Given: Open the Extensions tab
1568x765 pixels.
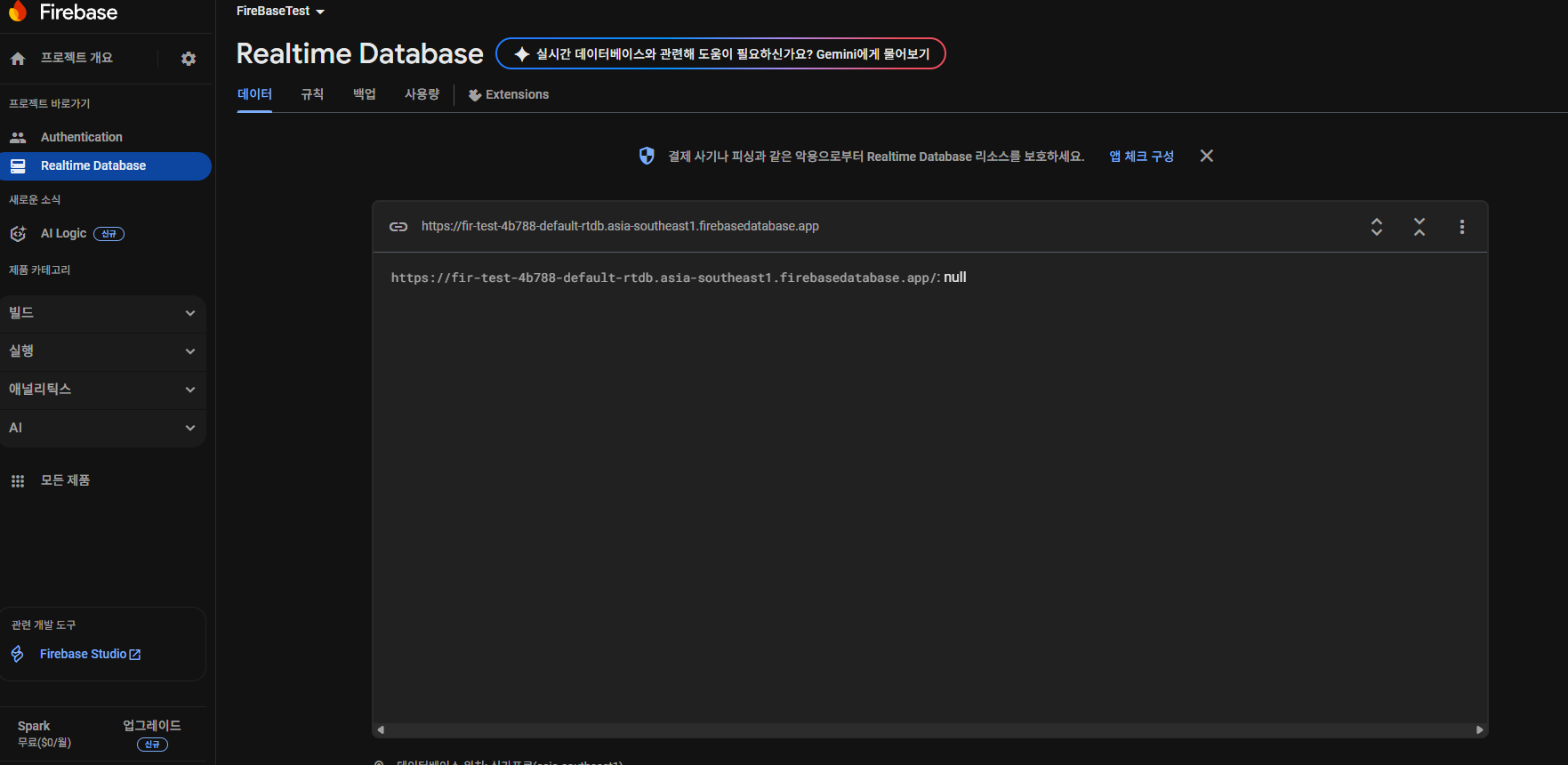Looking at the screenshot, I should coord(509,94).
